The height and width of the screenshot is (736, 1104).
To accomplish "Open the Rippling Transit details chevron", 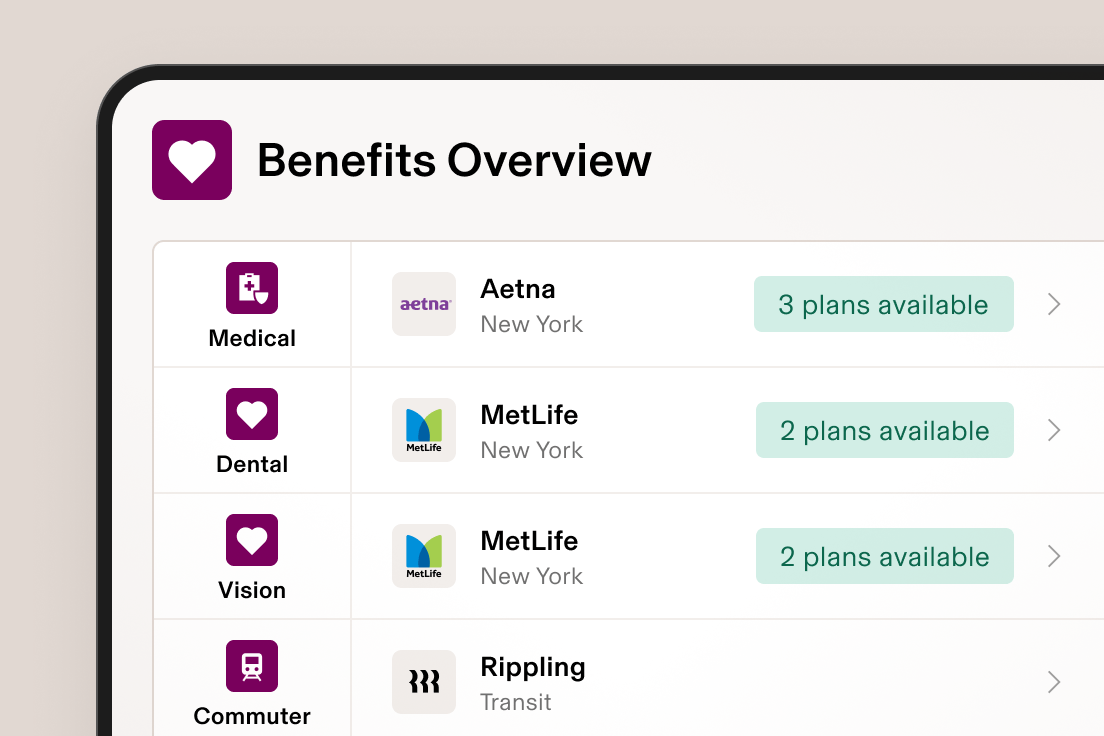I will click(1053, 682).
